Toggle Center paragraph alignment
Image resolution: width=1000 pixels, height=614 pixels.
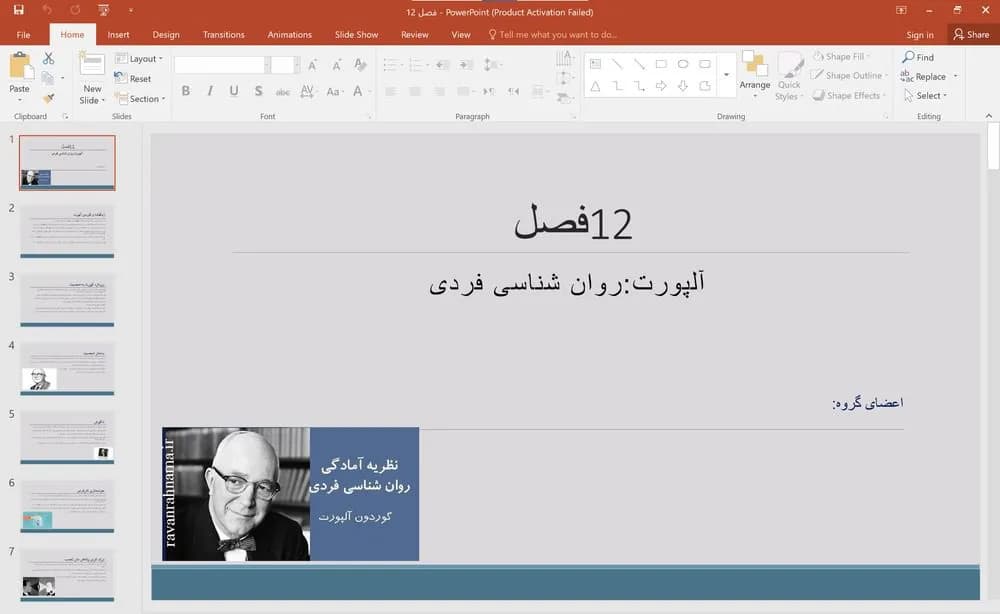click(x=415, y=92)
